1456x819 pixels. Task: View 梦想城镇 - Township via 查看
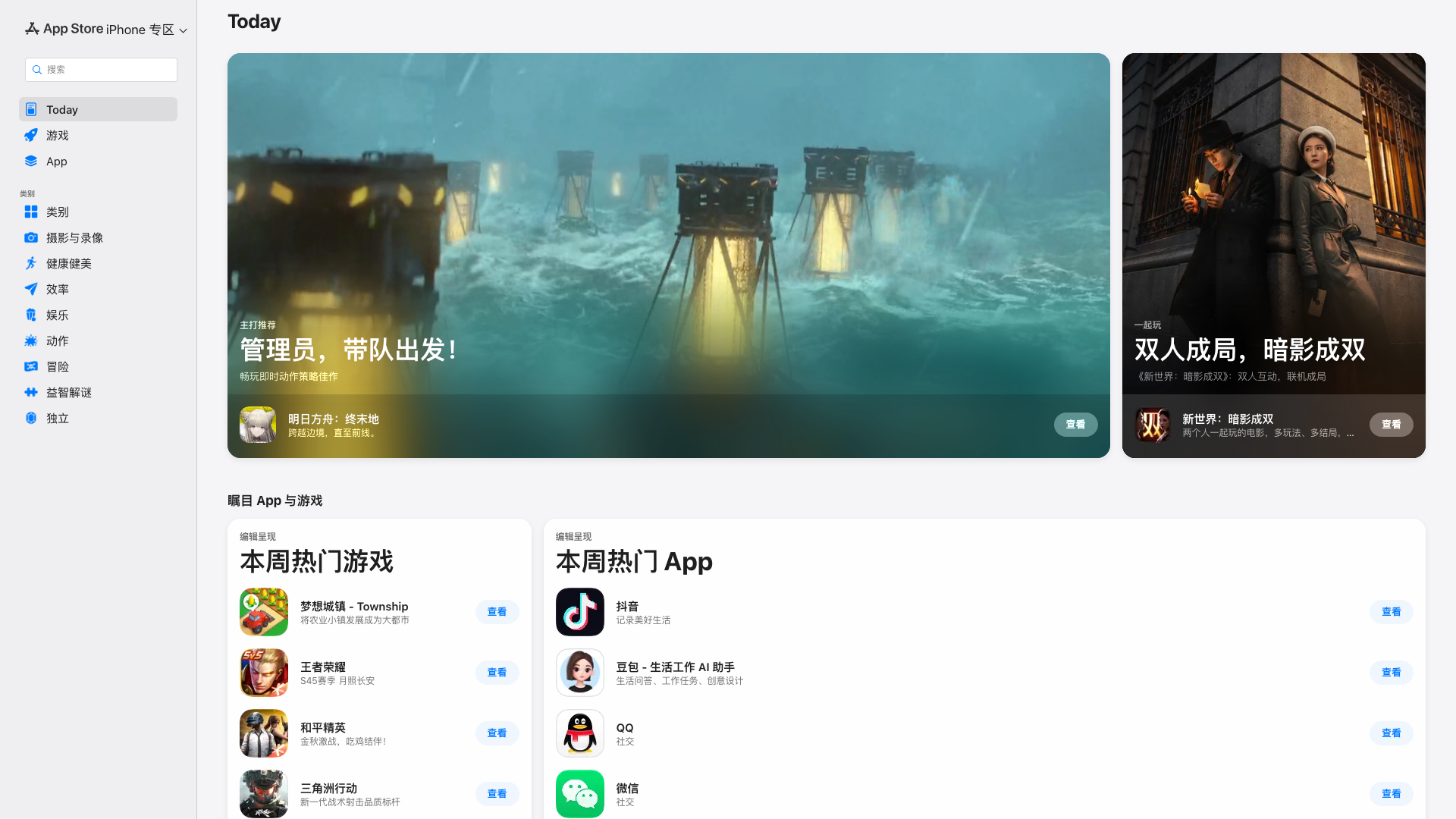497,613
